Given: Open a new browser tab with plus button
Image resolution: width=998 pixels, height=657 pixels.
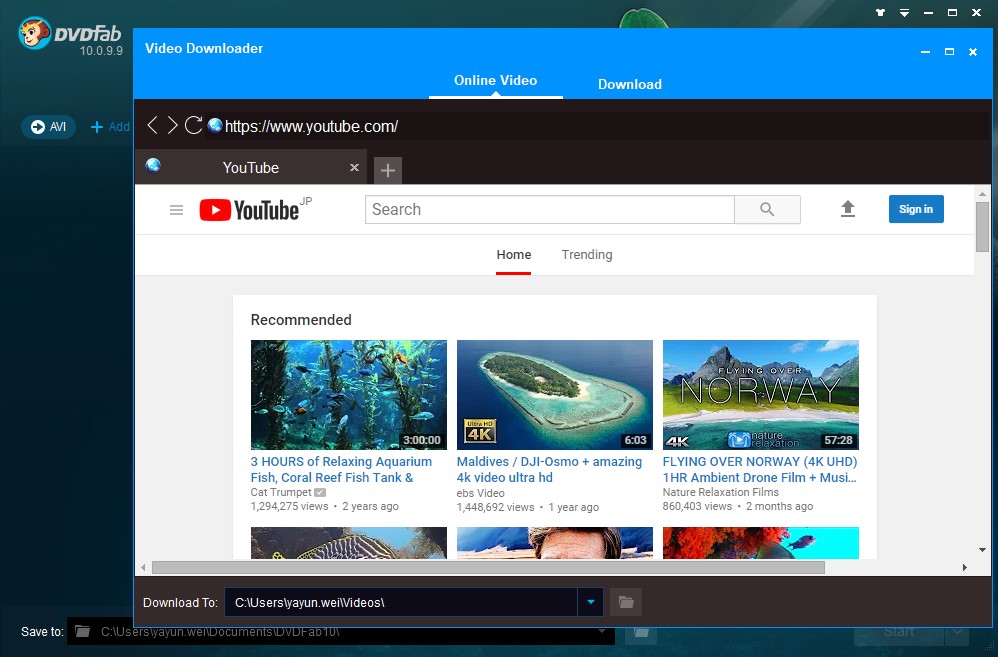Looking at the screenshot, I should pos(388,170).
